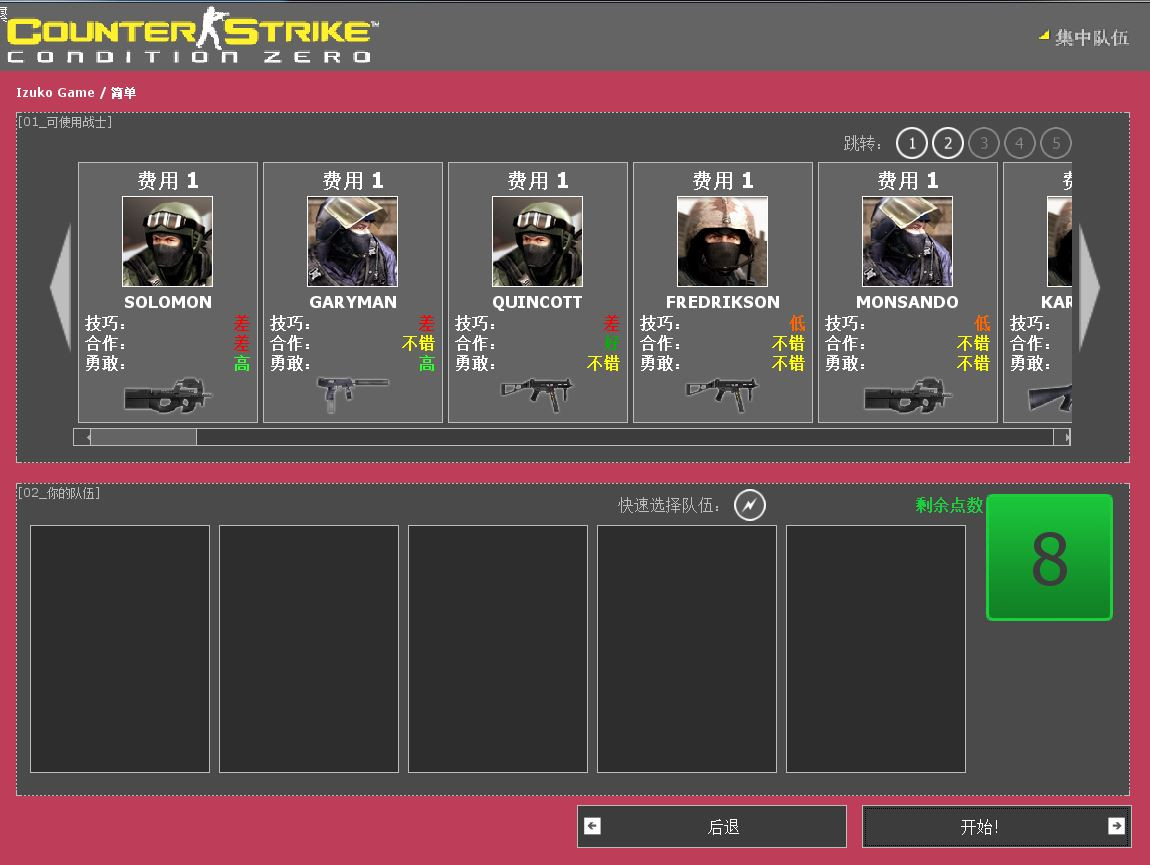This screenshot has height=865, width=1150.
Task: Click the green remaining points 8 display
Action: [1049, 557]
